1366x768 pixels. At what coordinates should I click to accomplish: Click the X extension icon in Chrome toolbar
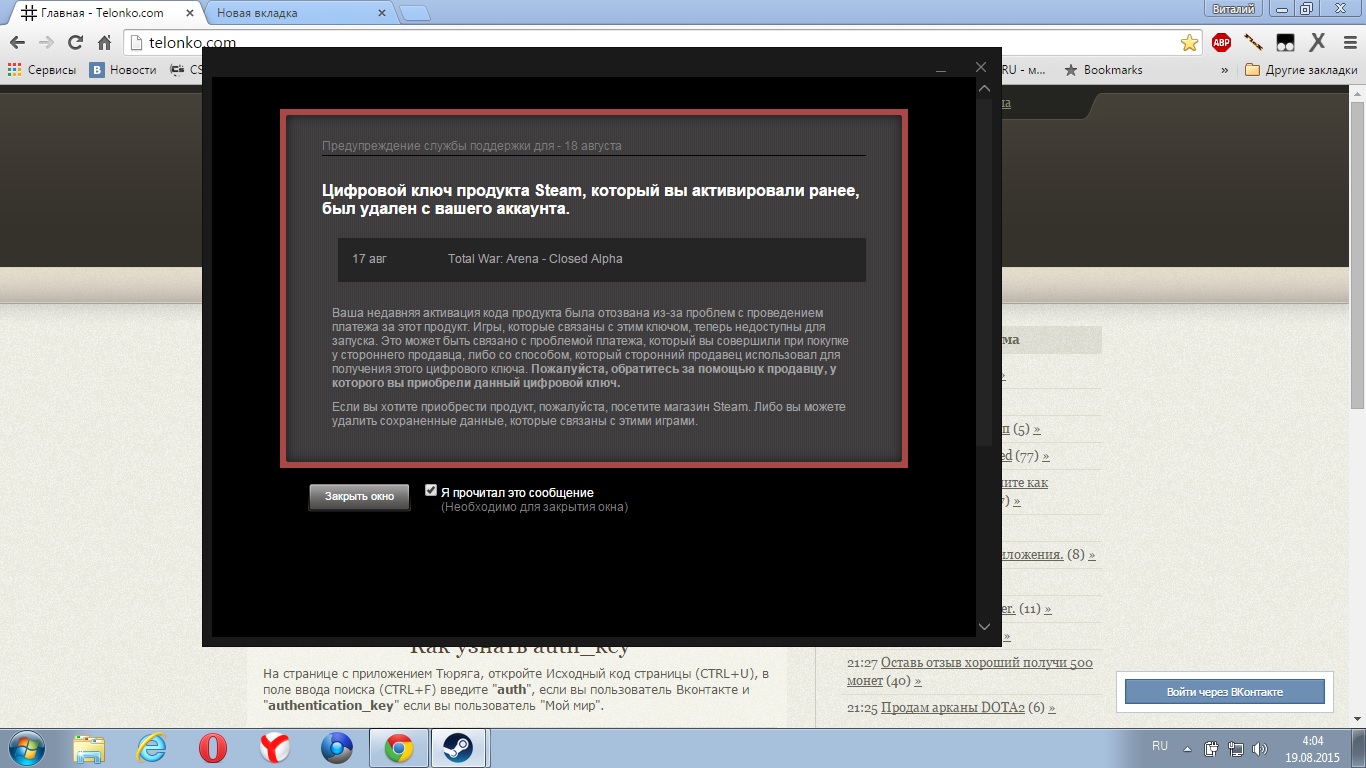(x=1318, y=42)
